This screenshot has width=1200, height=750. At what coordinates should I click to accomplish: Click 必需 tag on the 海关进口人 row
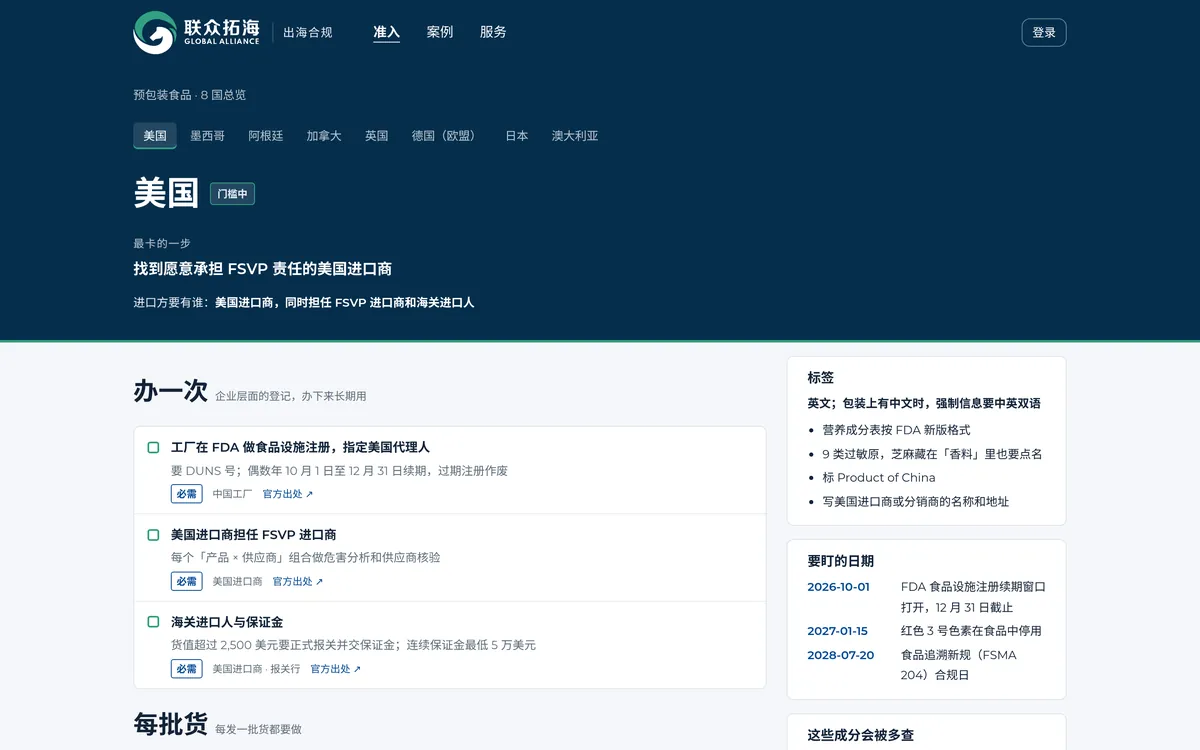click(x=186, y=669)
